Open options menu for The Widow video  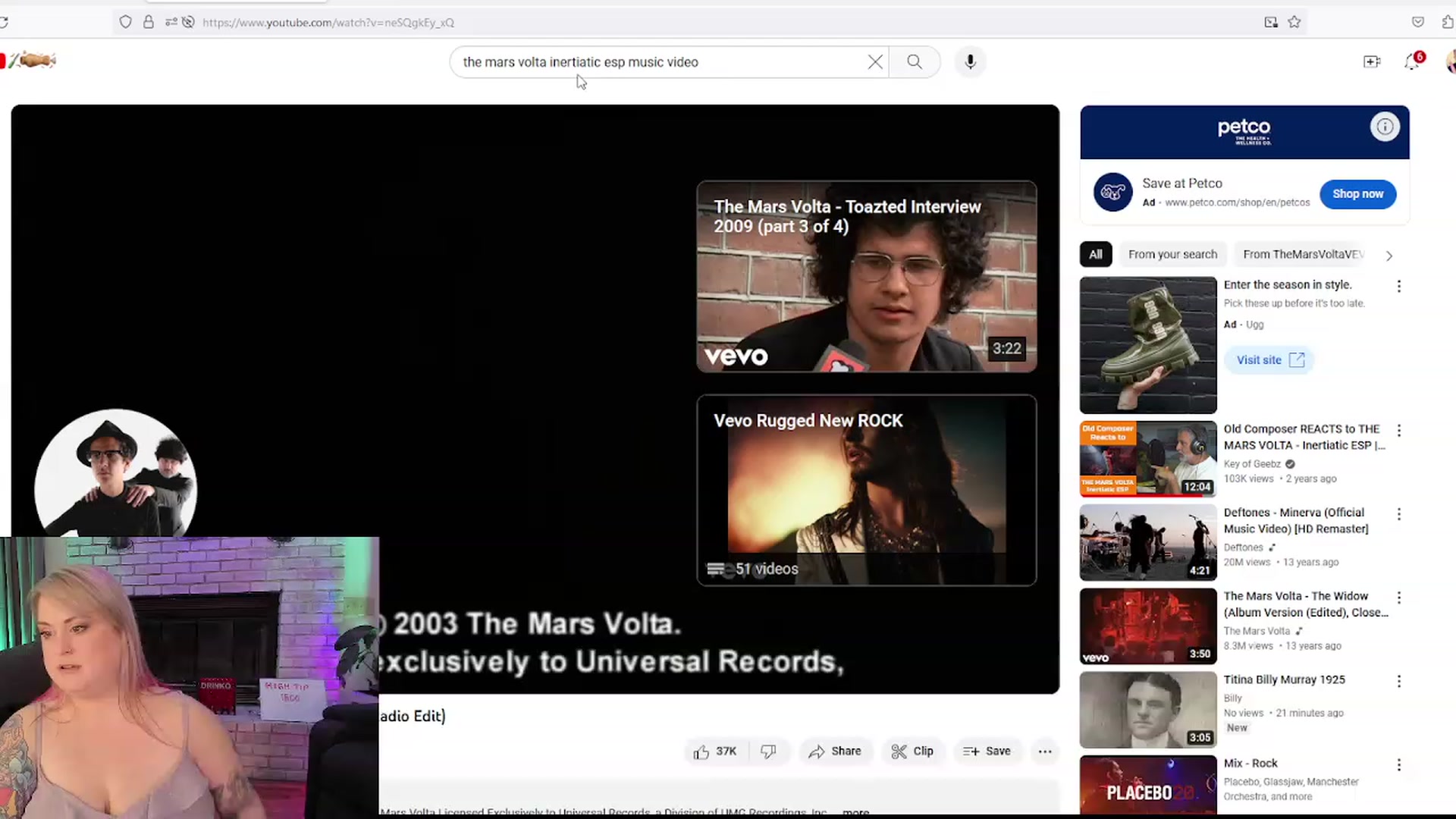click(1399, 598)
